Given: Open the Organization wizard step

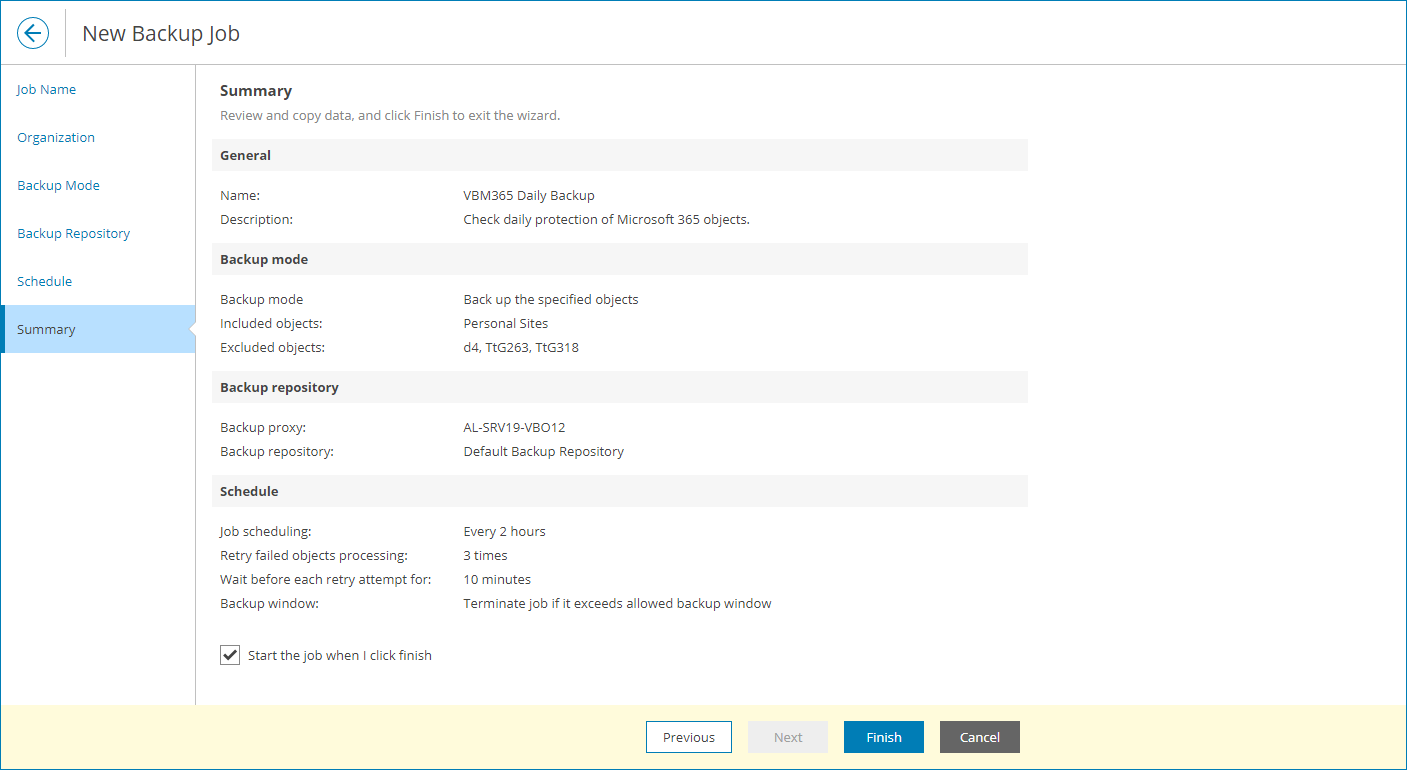Looking at the screenshot, I should 56,137.
